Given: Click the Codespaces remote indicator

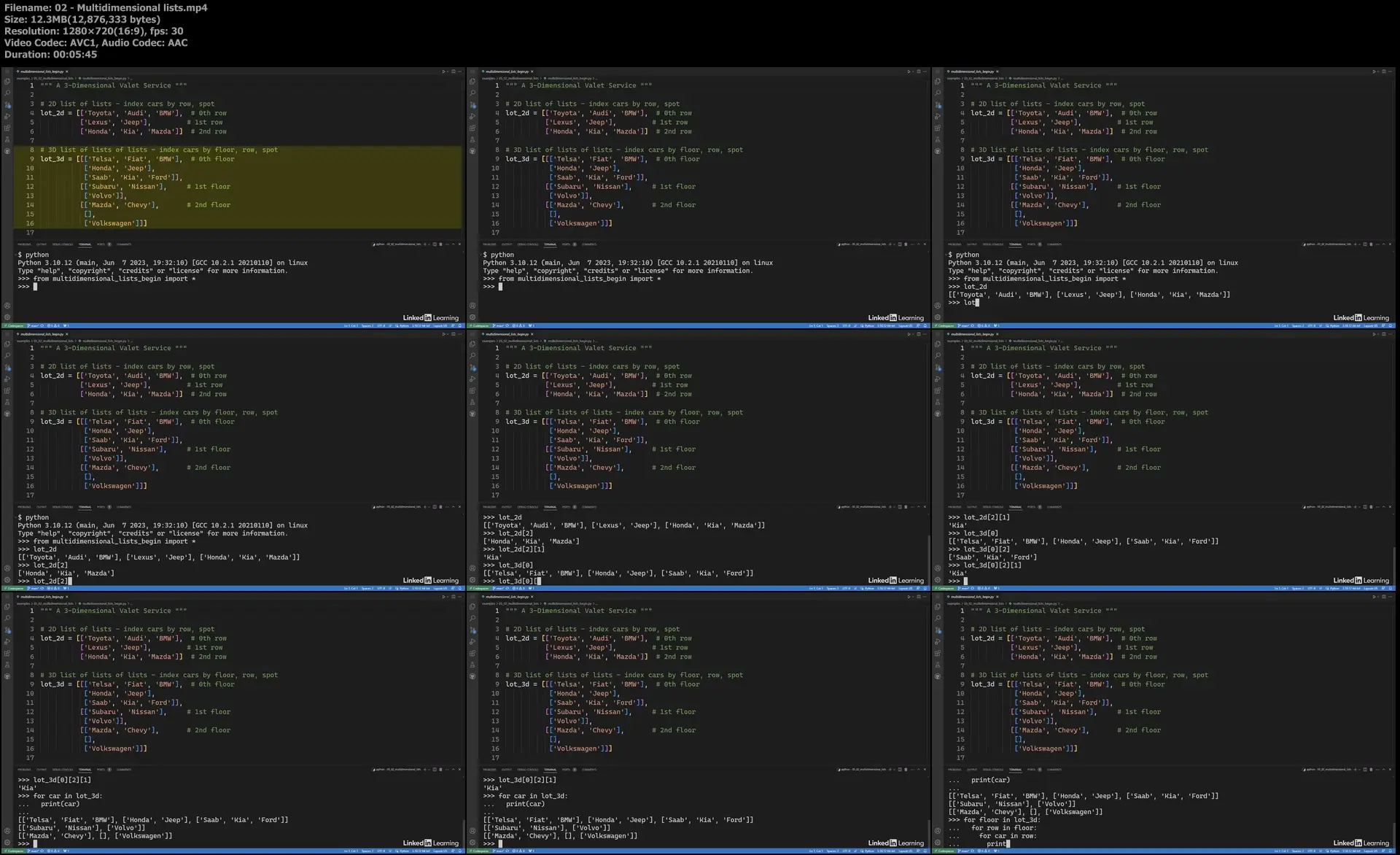Looking at the screenshot, I should tap(14, 326).
